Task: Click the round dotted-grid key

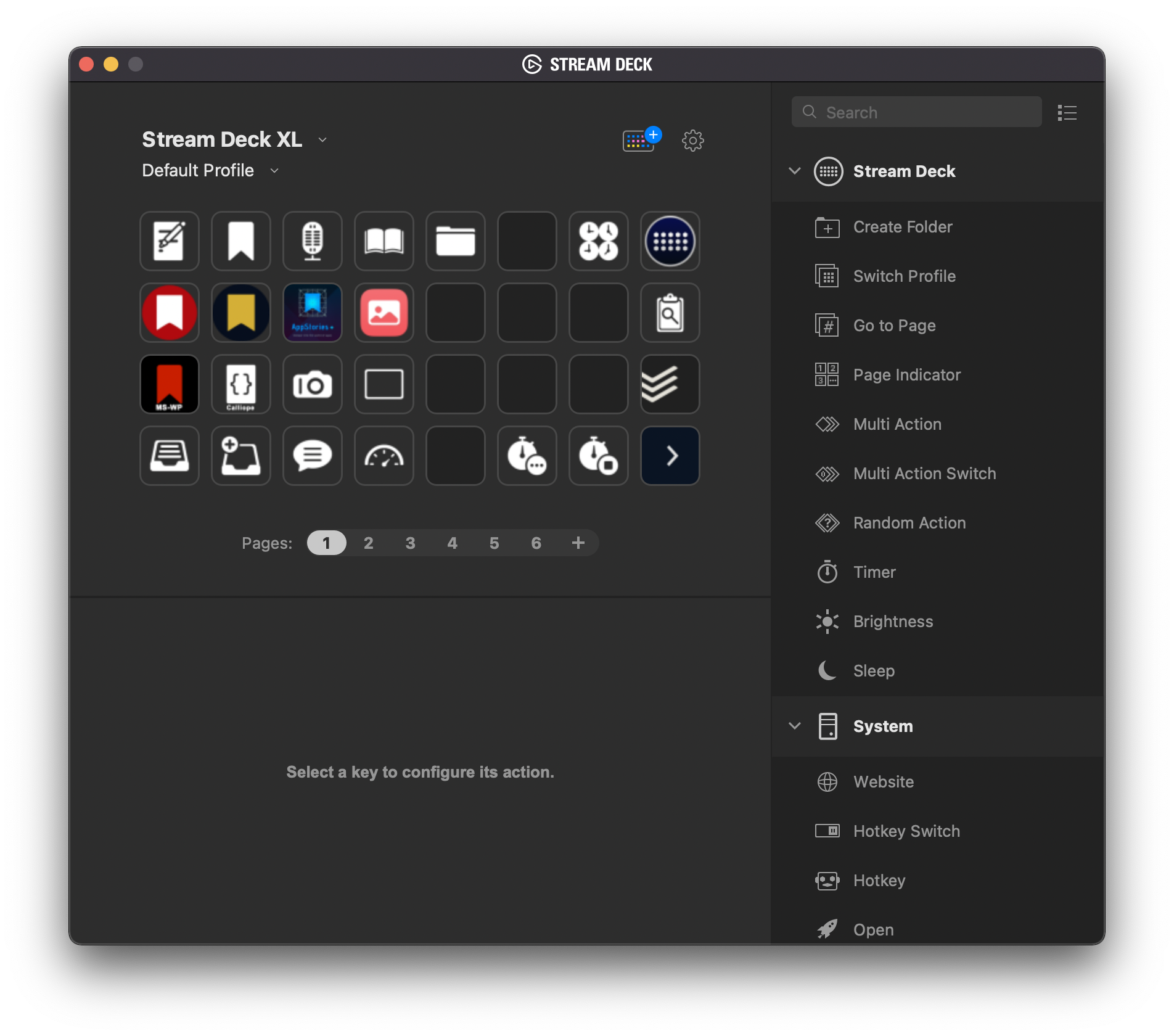Action: pyautogui.click(x=670, y=241)
